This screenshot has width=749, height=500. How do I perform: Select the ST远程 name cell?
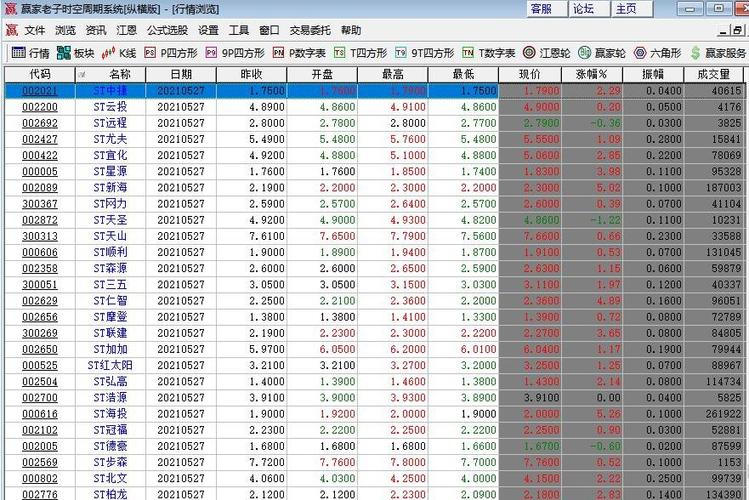point(110,123)
